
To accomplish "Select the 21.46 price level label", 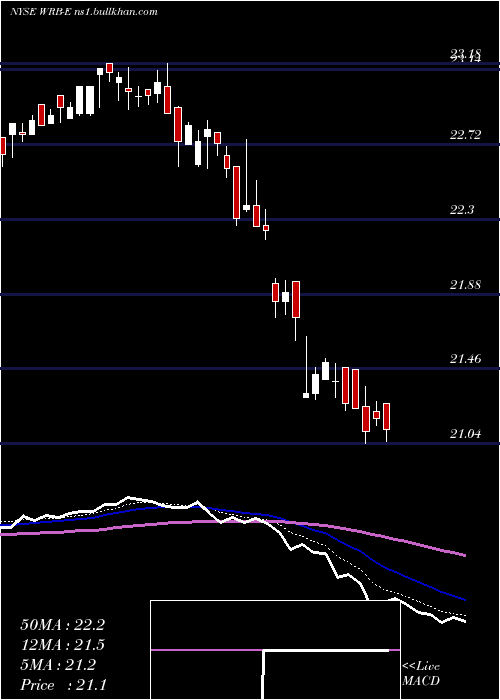I will [x=466, y=358].
